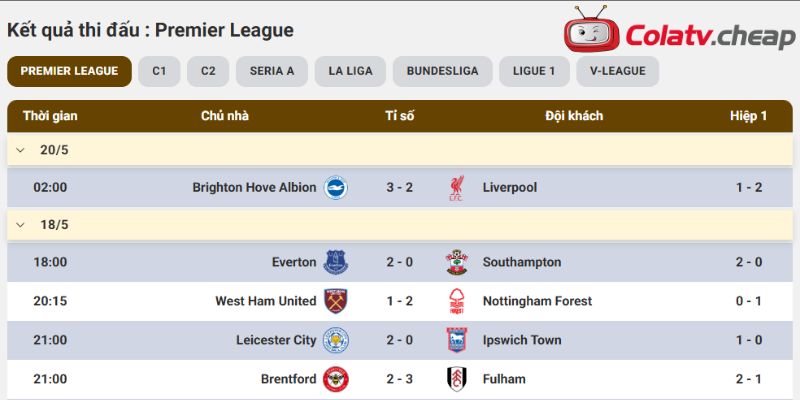800x400 pixels.
Task: Click the Brentford bee crest
Action: 336,379
